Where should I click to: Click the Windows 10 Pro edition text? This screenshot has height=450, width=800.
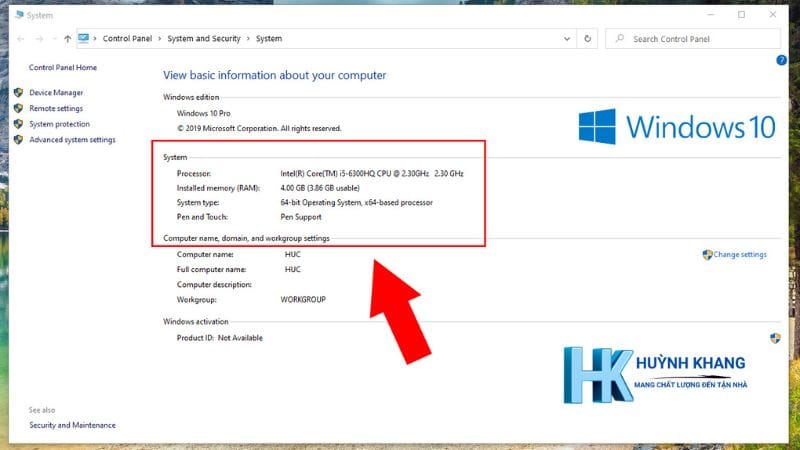pos(204,113)
